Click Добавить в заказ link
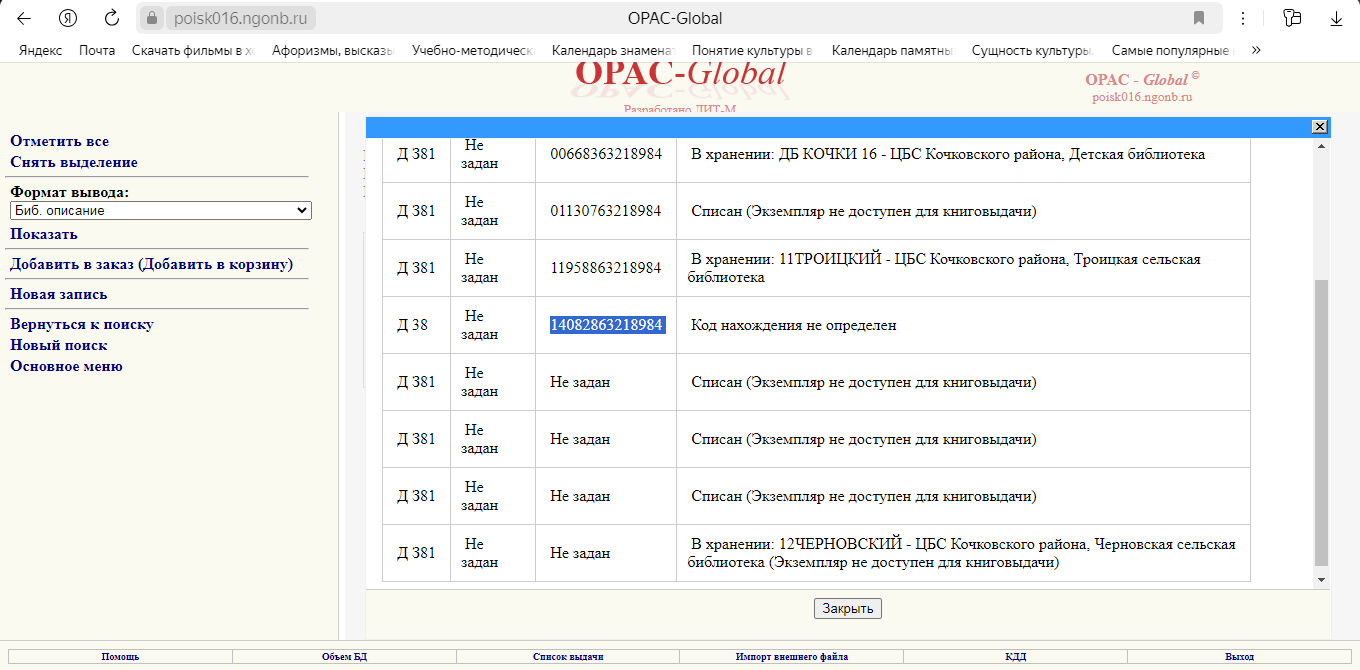This screenshot has height=670, width=1360. [x=152, y=264]
